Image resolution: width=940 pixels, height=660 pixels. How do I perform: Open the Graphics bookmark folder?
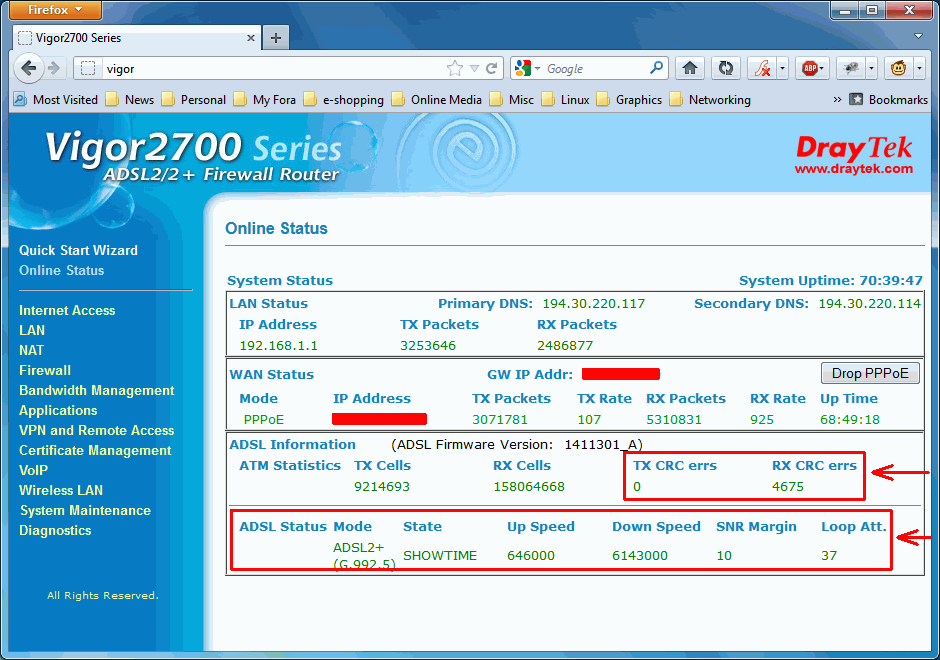click(x=629, y=100)
